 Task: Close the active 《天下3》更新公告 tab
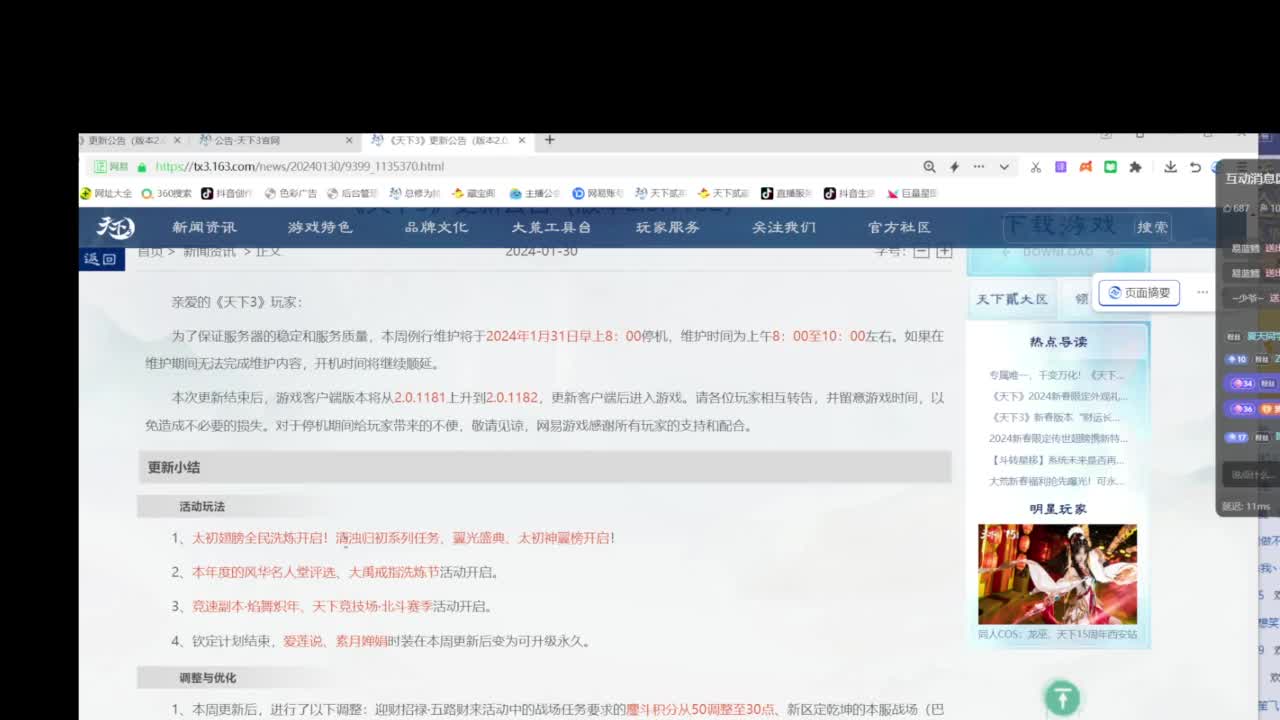tap(521, 141)
